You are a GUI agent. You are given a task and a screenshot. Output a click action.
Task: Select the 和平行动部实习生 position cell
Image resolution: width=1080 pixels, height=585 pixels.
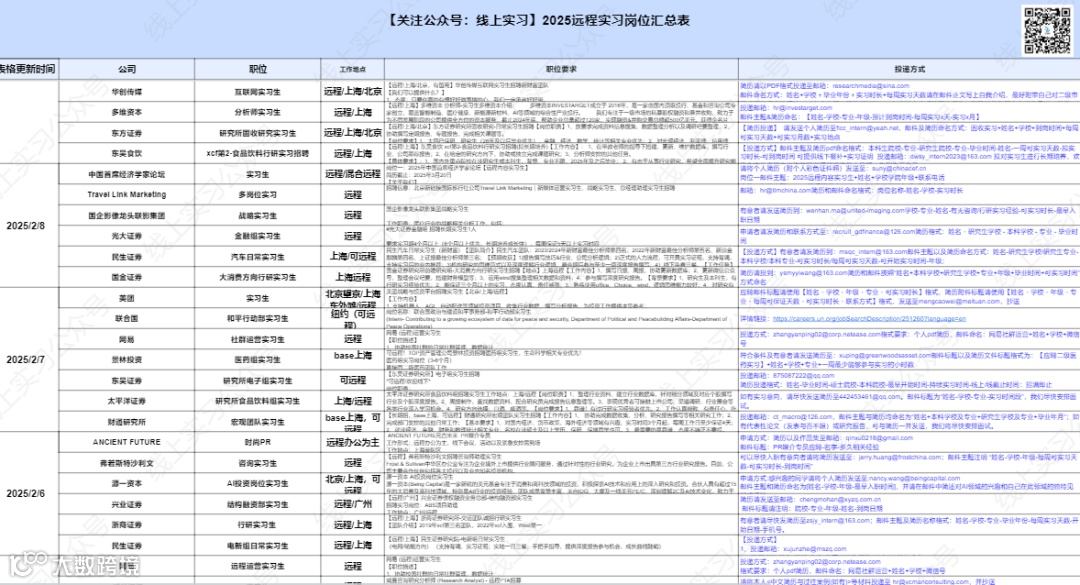click(258, 318)
